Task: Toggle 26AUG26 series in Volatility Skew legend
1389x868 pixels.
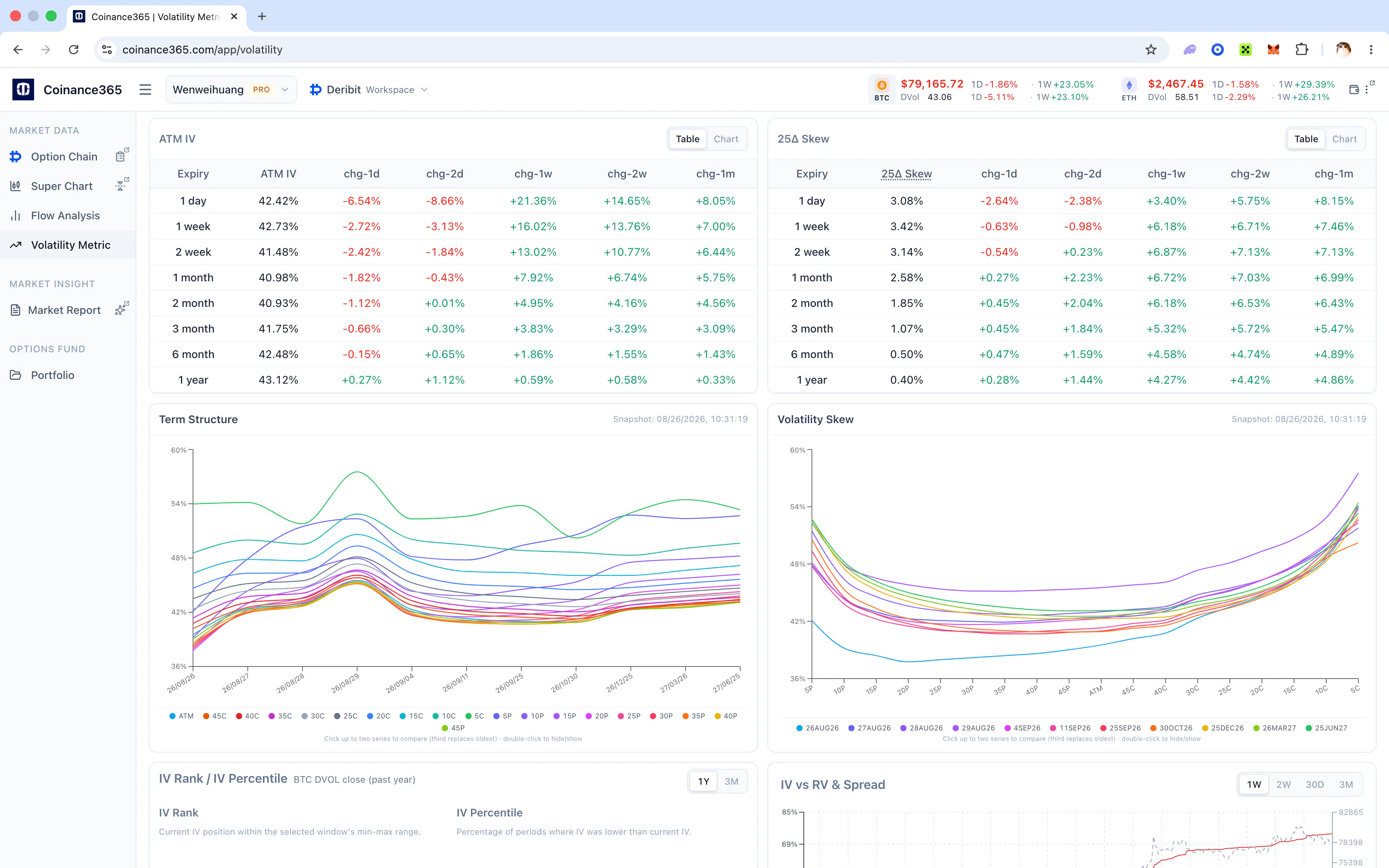Action: [817, 728]
